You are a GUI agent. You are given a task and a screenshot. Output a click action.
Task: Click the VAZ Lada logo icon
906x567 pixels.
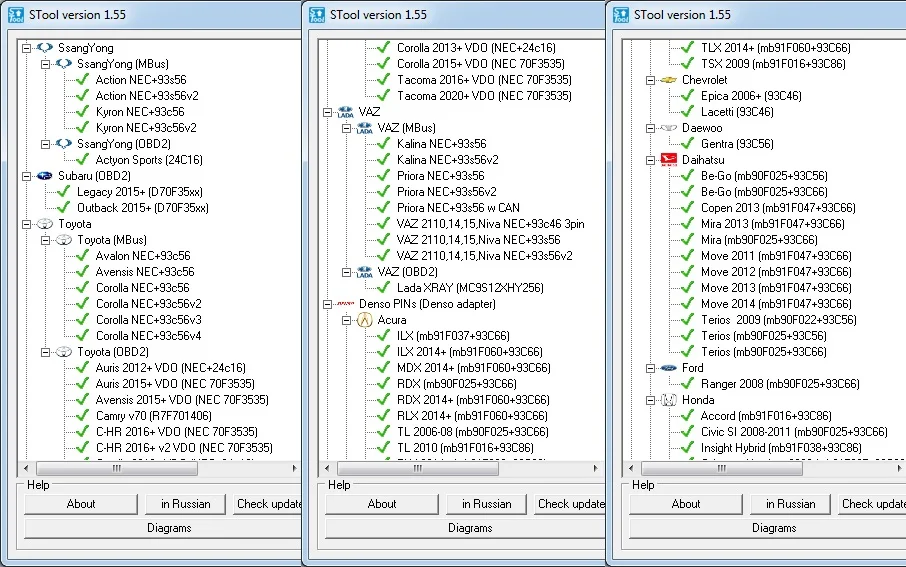346,112
